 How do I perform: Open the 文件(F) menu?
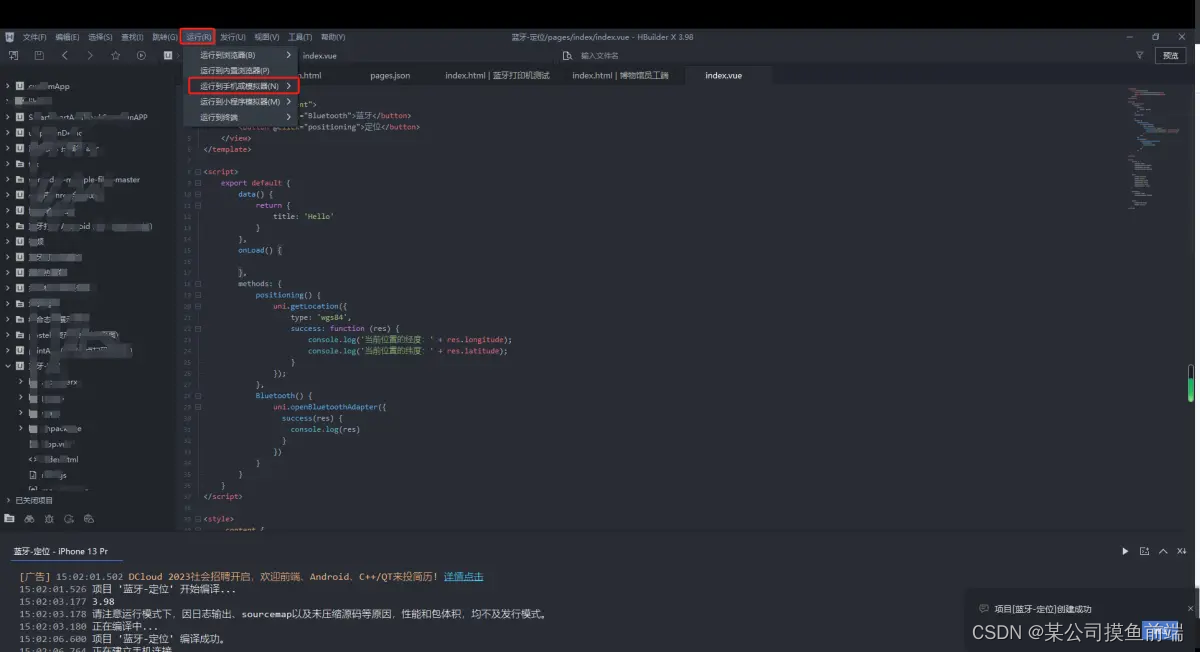[35, 37]
